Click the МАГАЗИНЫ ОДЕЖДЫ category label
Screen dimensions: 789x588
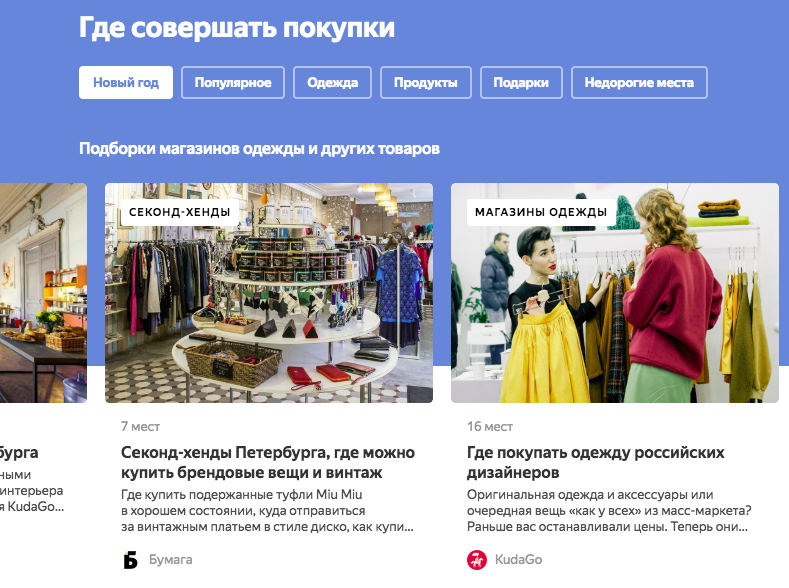click(541, 212)
